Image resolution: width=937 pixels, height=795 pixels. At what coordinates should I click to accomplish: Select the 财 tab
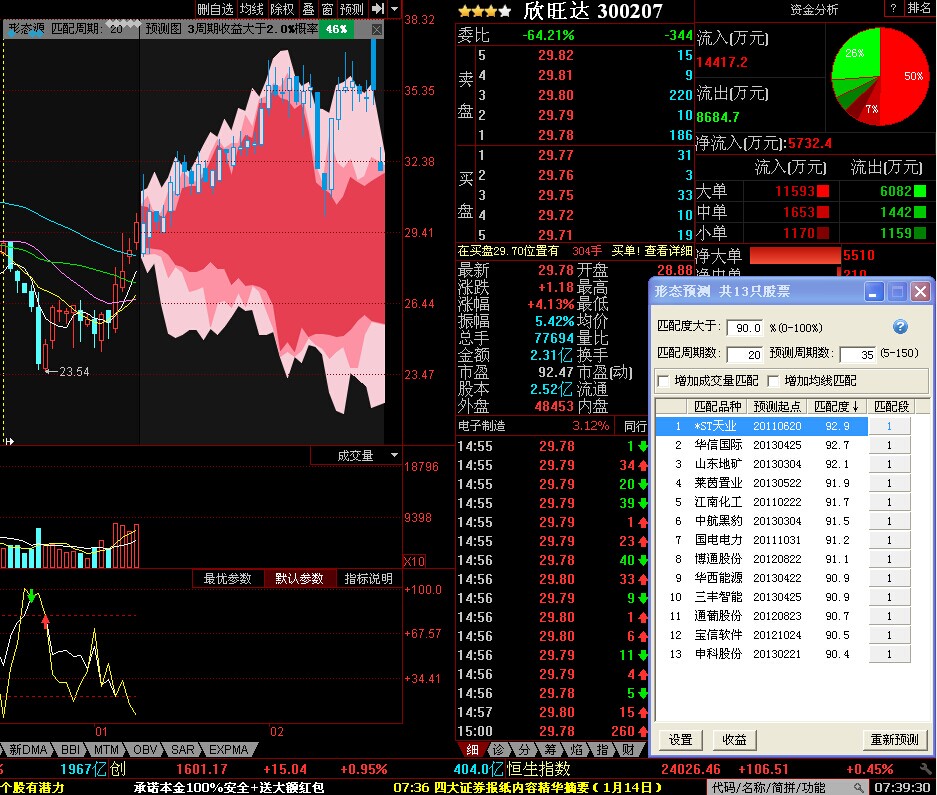628,750
